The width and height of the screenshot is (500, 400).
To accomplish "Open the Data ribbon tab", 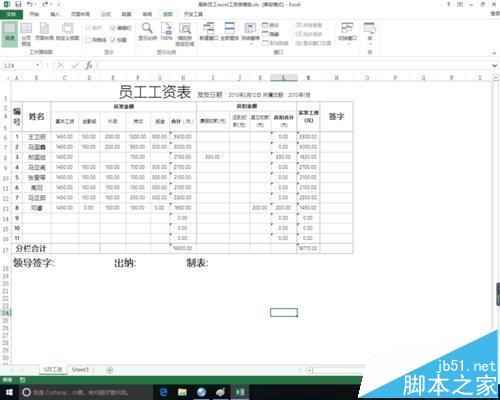I will (x=126, y=14).
